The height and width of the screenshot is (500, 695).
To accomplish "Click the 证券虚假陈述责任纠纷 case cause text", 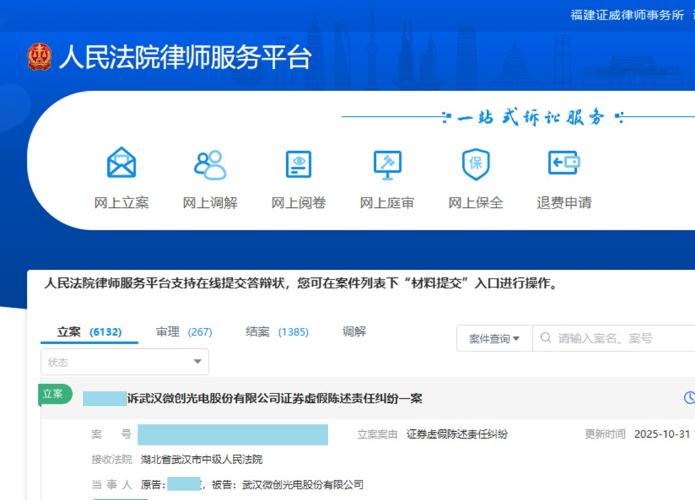I will pos(457,434).
